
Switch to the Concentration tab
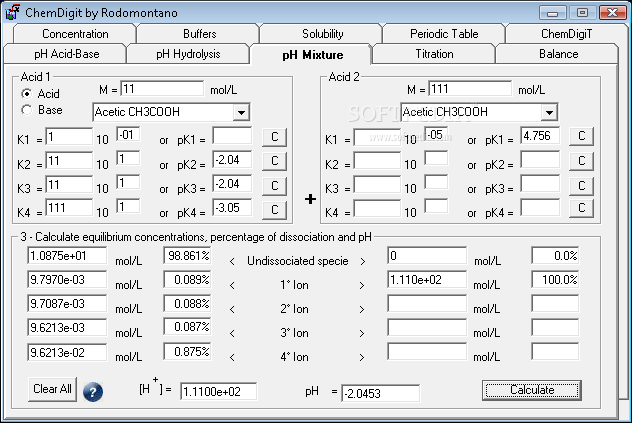[75, 34]
